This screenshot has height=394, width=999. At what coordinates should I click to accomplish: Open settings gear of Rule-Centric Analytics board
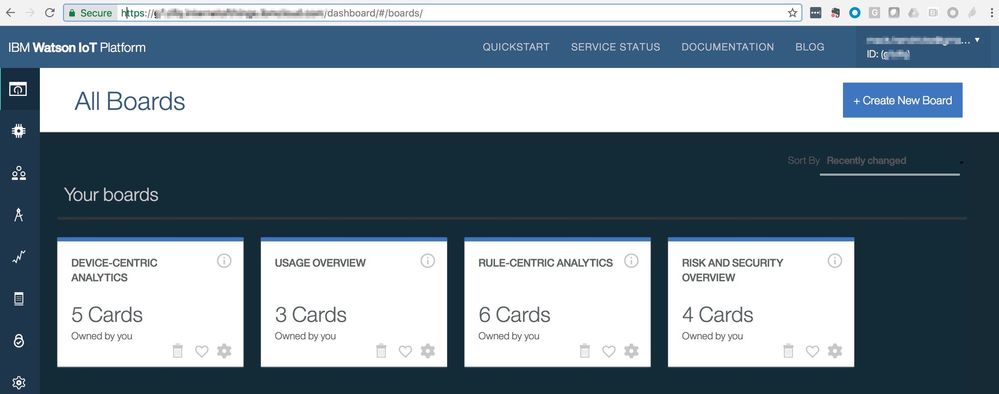coord(631,351)
